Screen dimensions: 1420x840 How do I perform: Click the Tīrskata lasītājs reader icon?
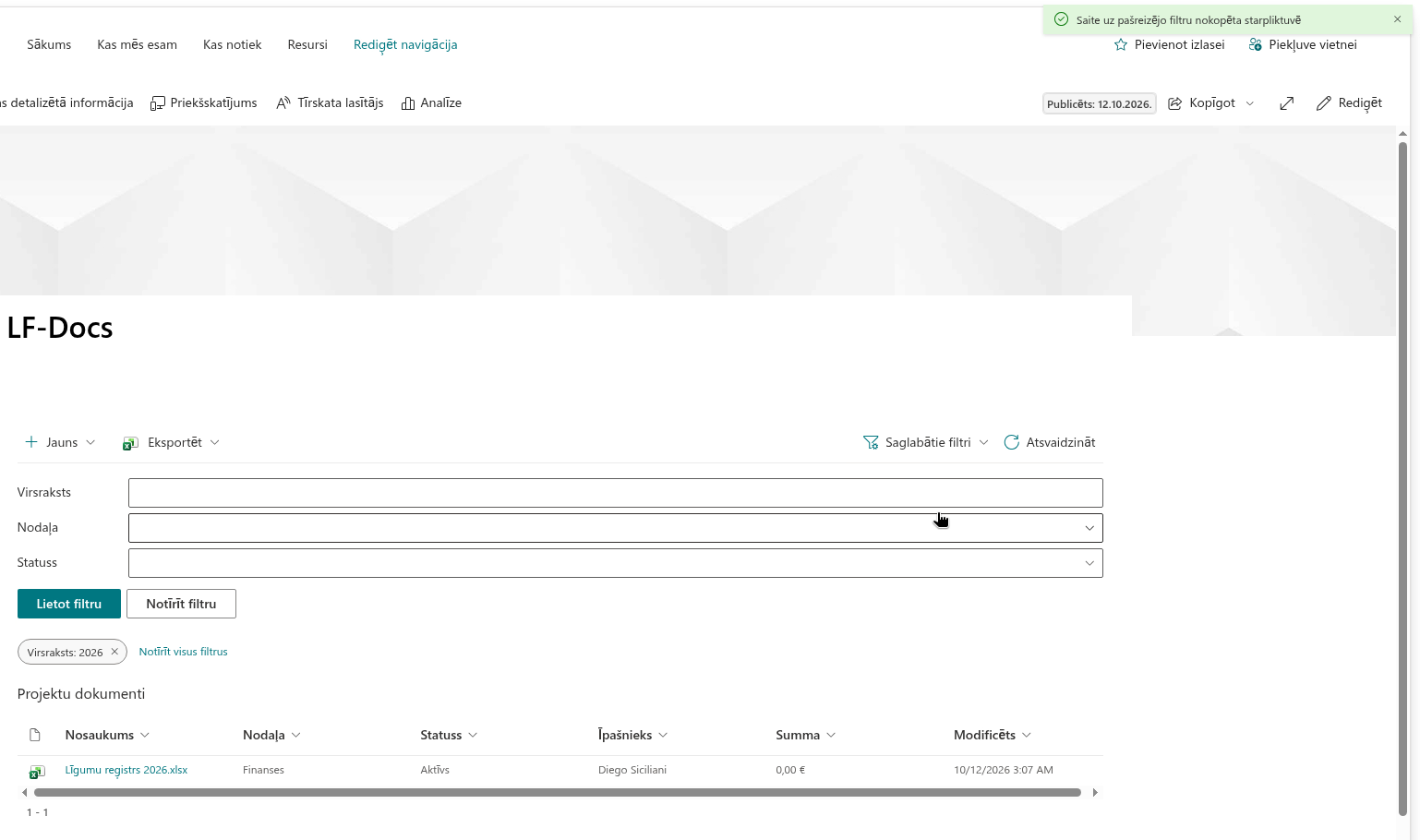[283, 103]
